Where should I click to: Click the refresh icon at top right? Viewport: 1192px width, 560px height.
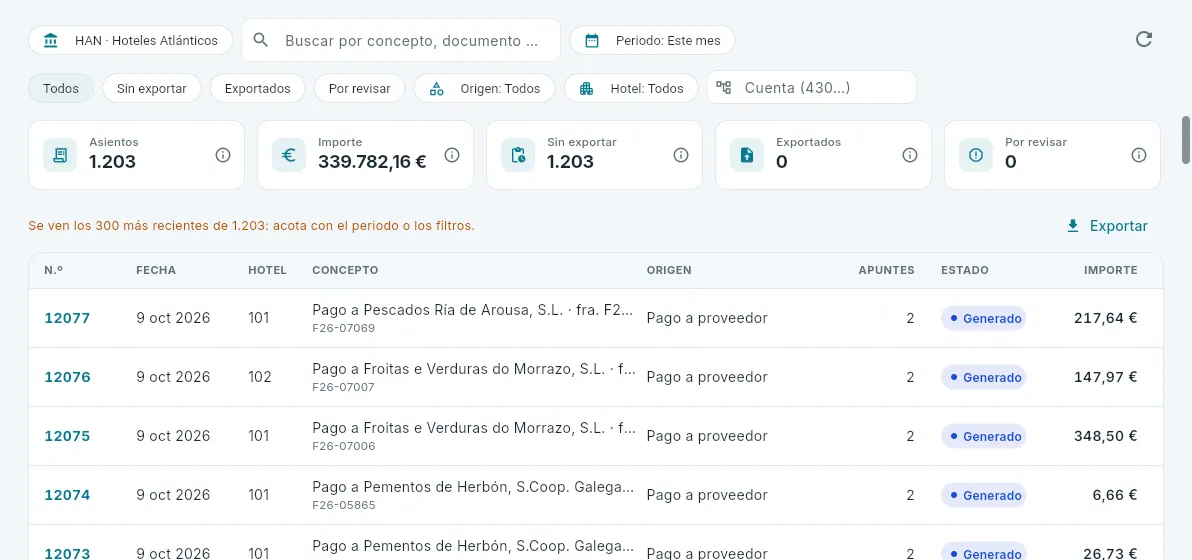[x=1143, y=40]
